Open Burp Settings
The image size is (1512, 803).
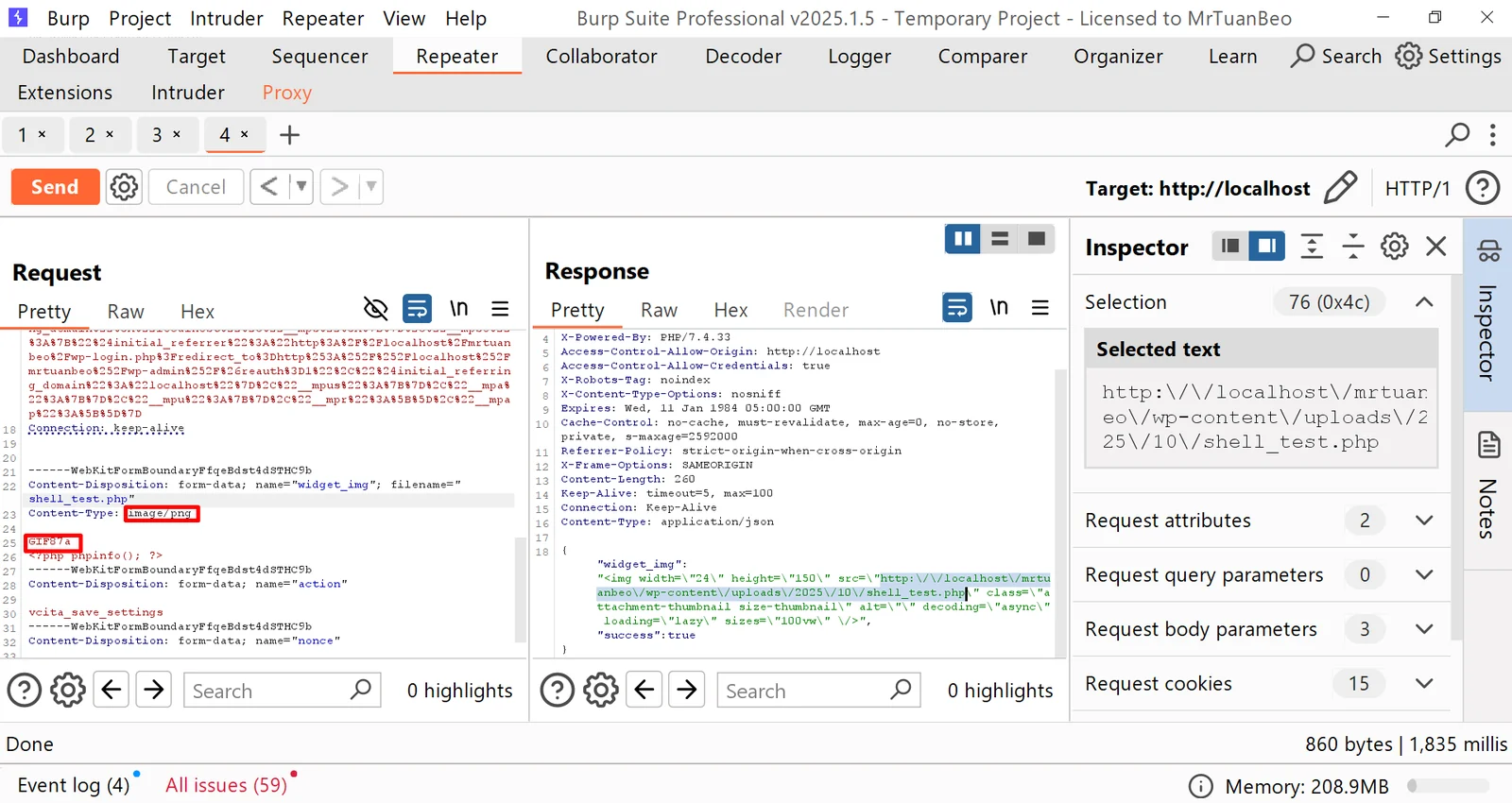click(x=1449, y=56)
